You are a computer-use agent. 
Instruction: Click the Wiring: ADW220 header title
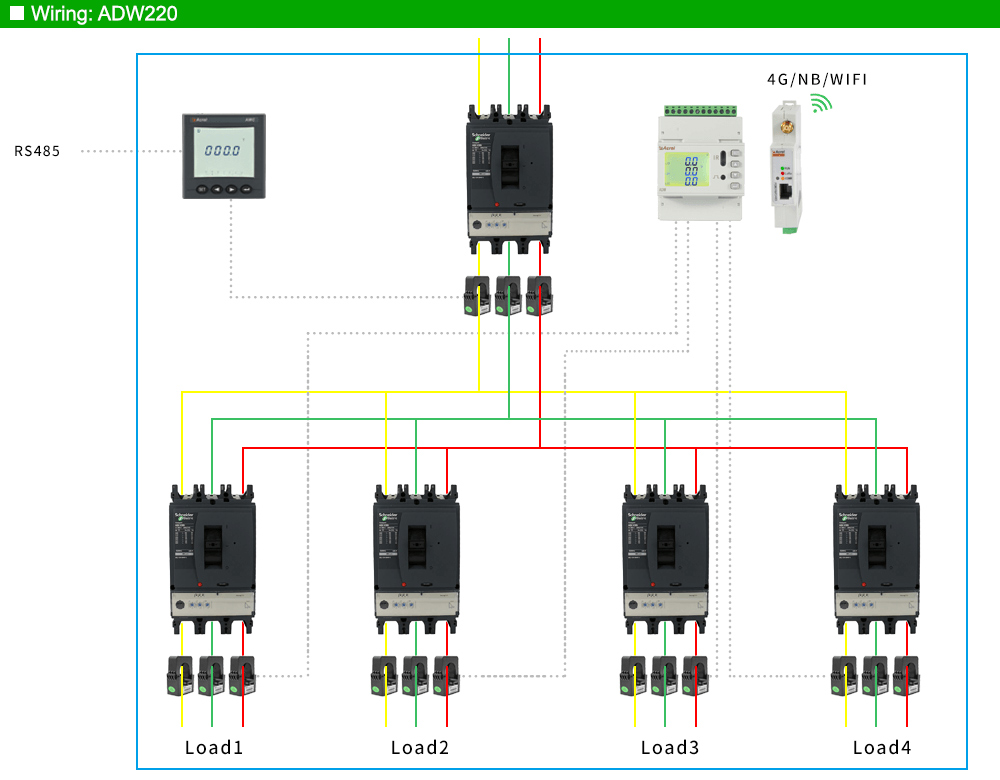(104, 13)
